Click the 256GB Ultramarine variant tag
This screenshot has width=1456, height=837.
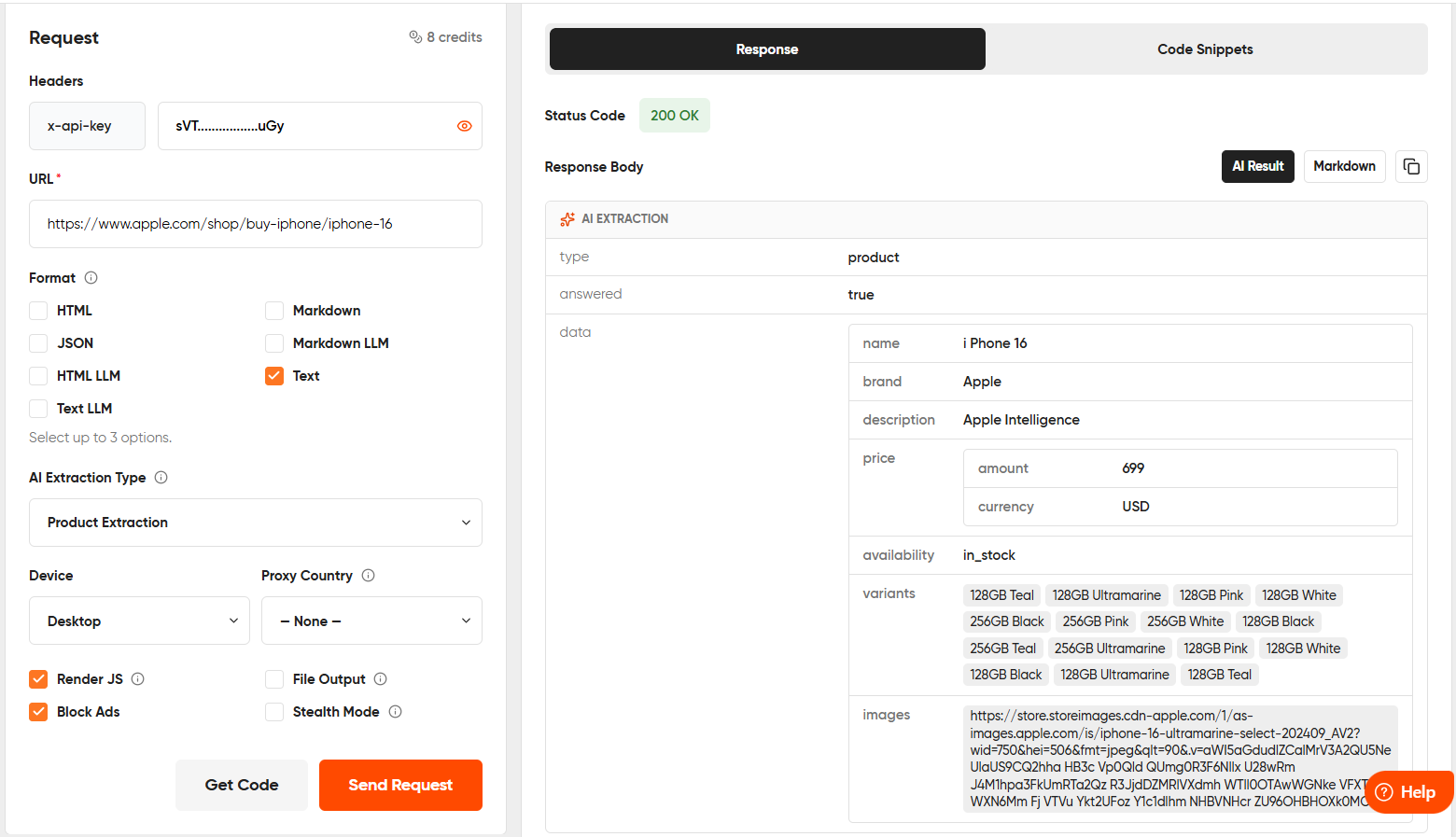(1110, 649)
